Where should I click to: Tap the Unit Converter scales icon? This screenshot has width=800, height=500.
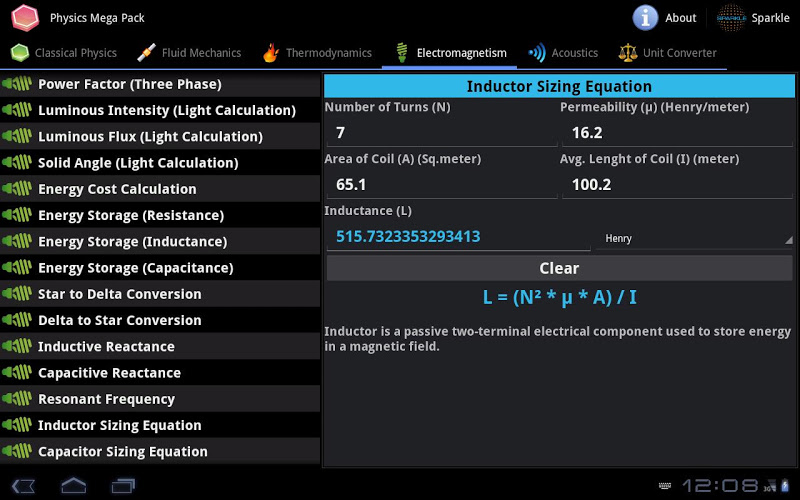[628, 53]
